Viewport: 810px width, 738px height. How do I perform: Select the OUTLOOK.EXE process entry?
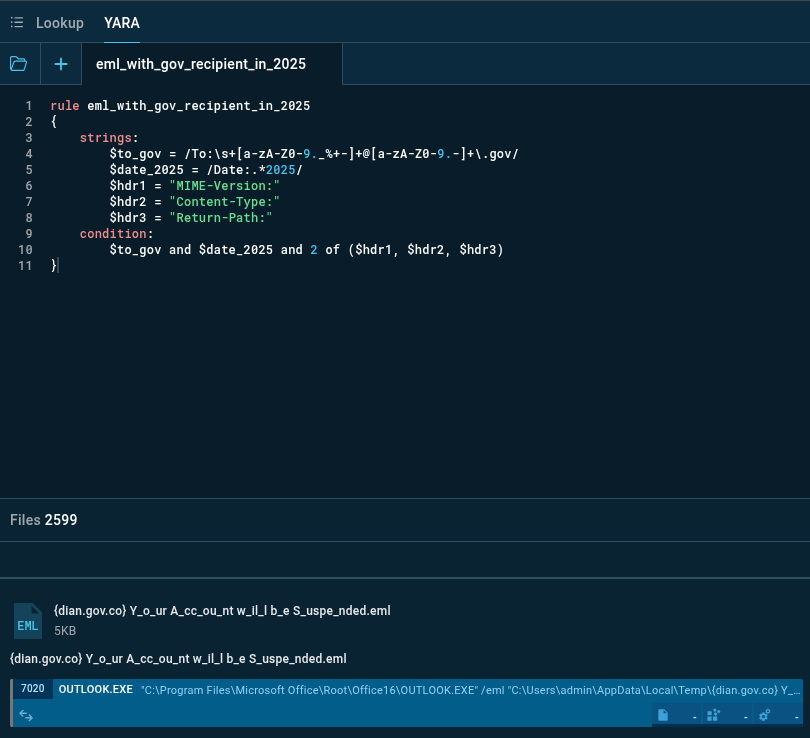coord(96,690)
